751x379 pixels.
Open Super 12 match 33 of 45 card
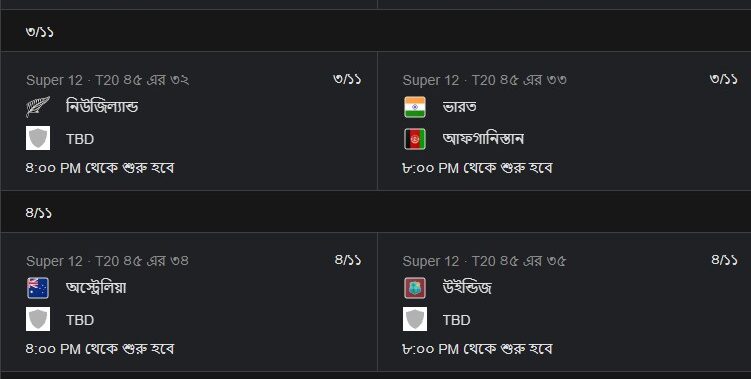tap(564, 121)
